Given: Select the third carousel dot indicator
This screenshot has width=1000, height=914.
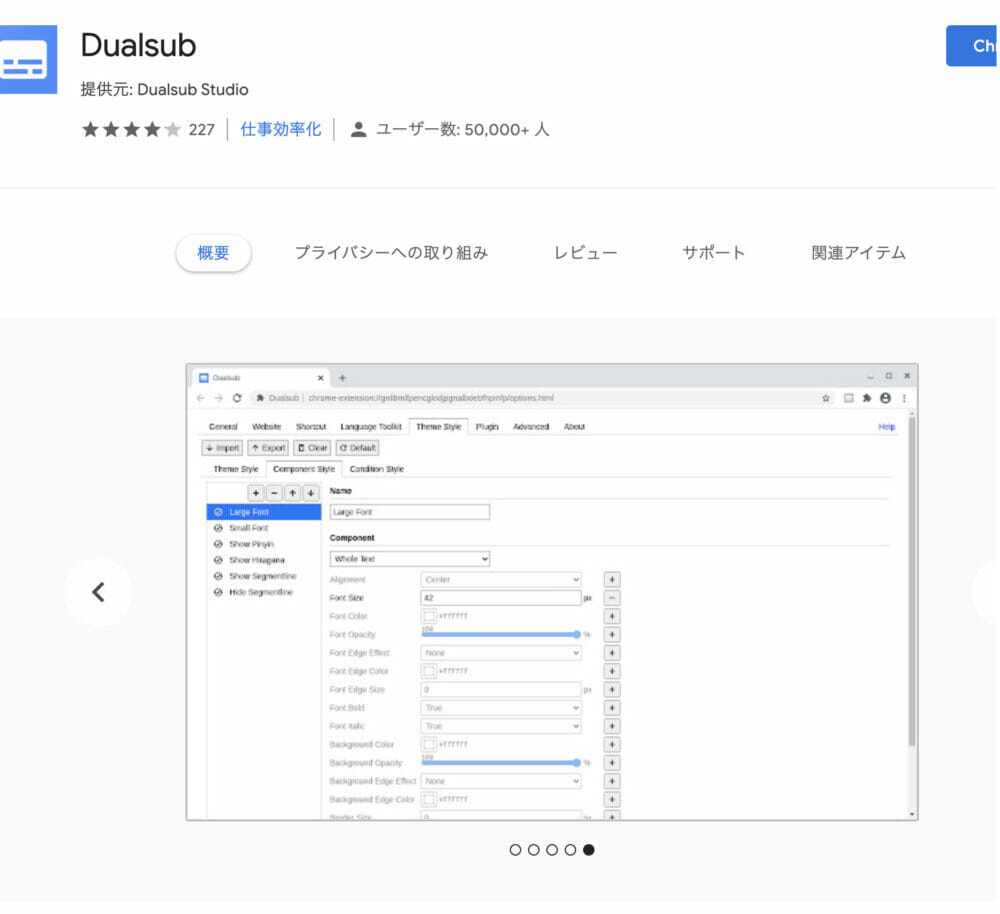Looking at the screenshot, I should pyautogui.click(x=552, y=850).
